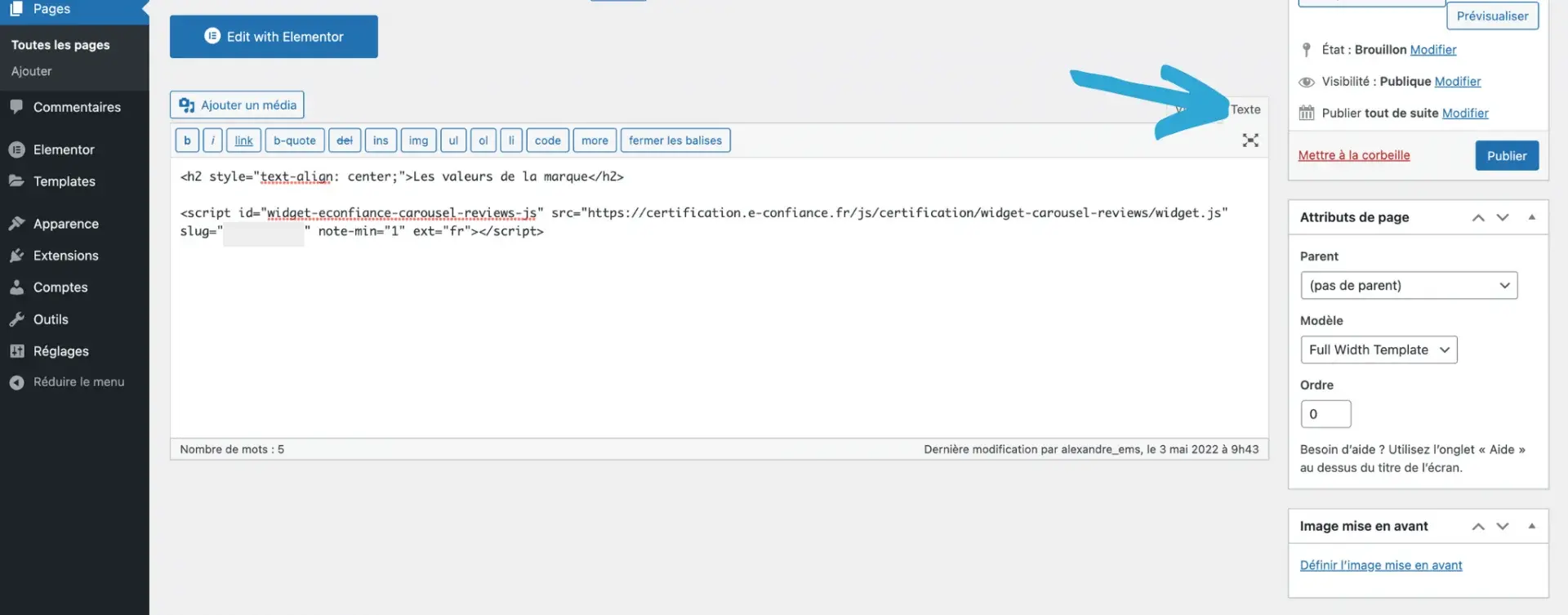Click Edit with Elementor button
The image size is (1568, 615).
pos(274,36)
